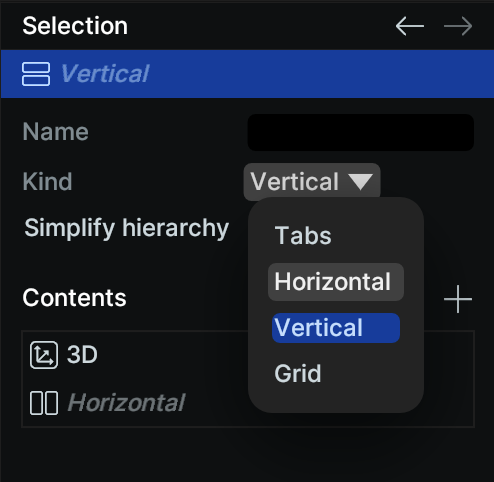494x482 pixels.
Task: Add new content with plus icon
Action: [458, 299]
